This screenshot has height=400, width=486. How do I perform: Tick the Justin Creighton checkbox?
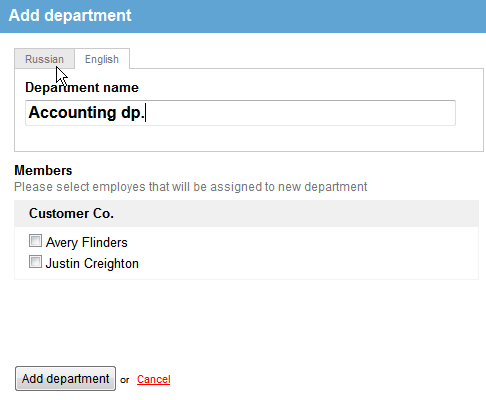click(35, 262)
